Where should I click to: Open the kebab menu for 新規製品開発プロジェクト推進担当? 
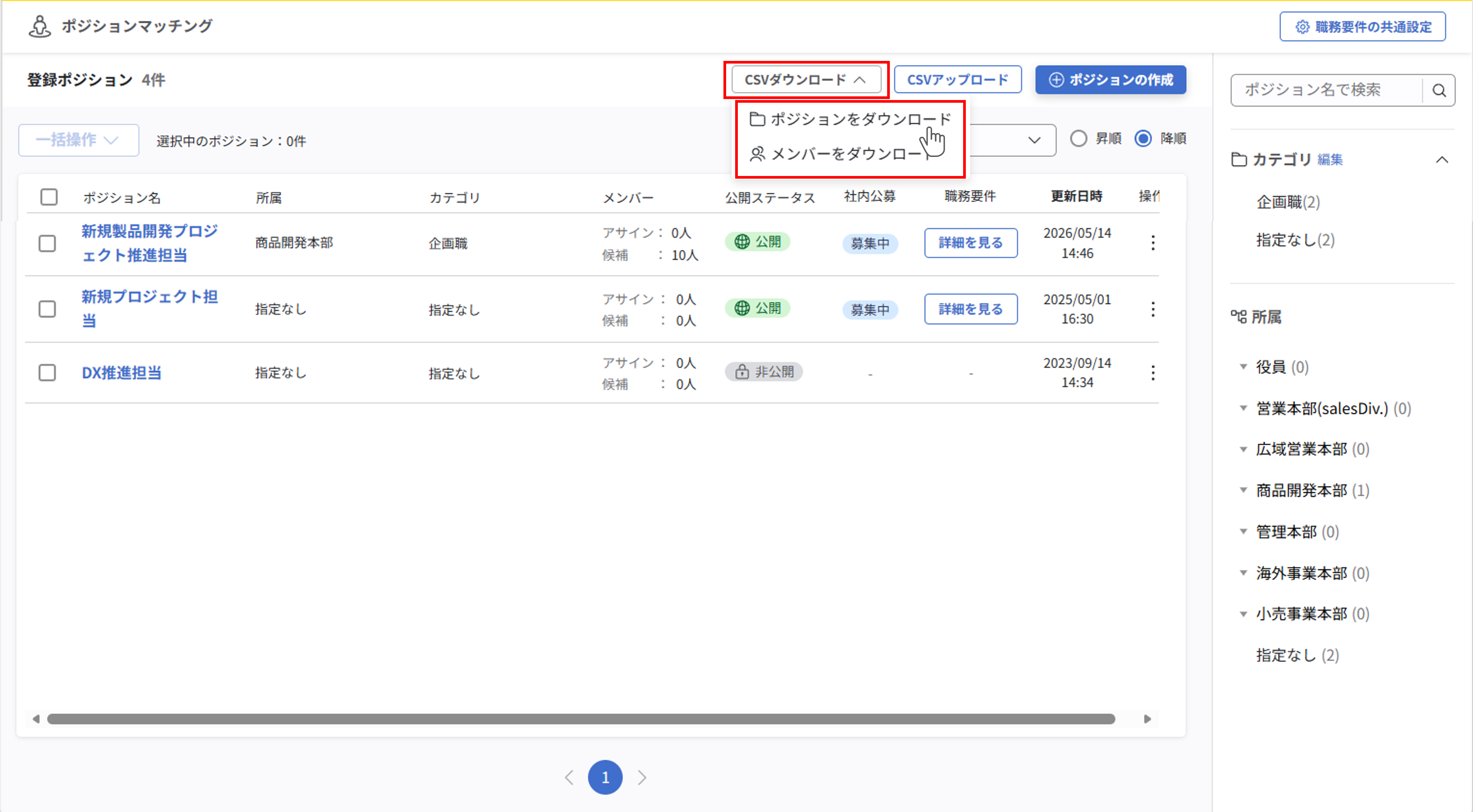[x=1153, y=244]
